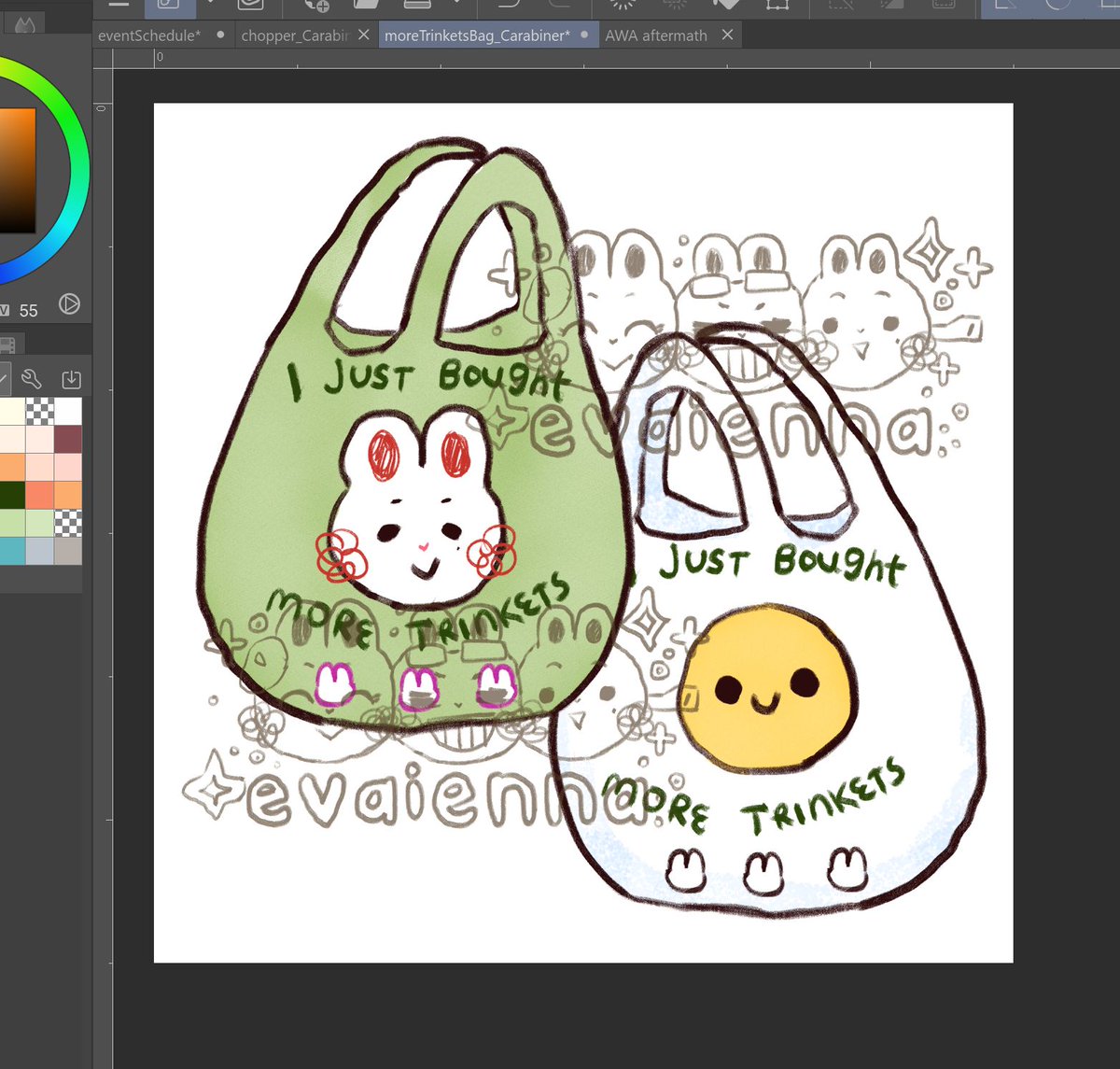Select the transparent swatch in the top row

coord(39,412)
